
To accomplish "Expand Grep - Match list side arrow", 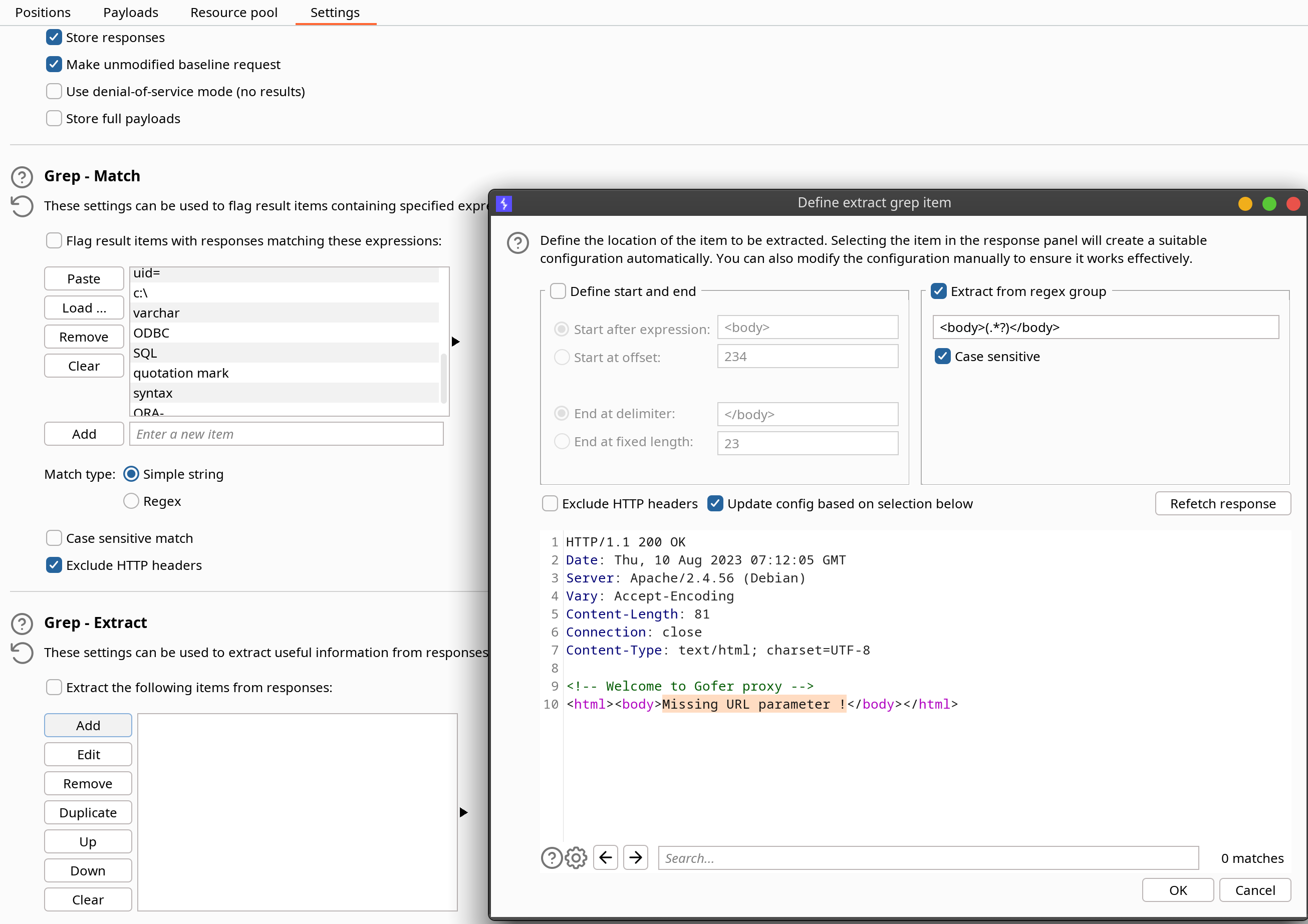I will coord(455,341).
